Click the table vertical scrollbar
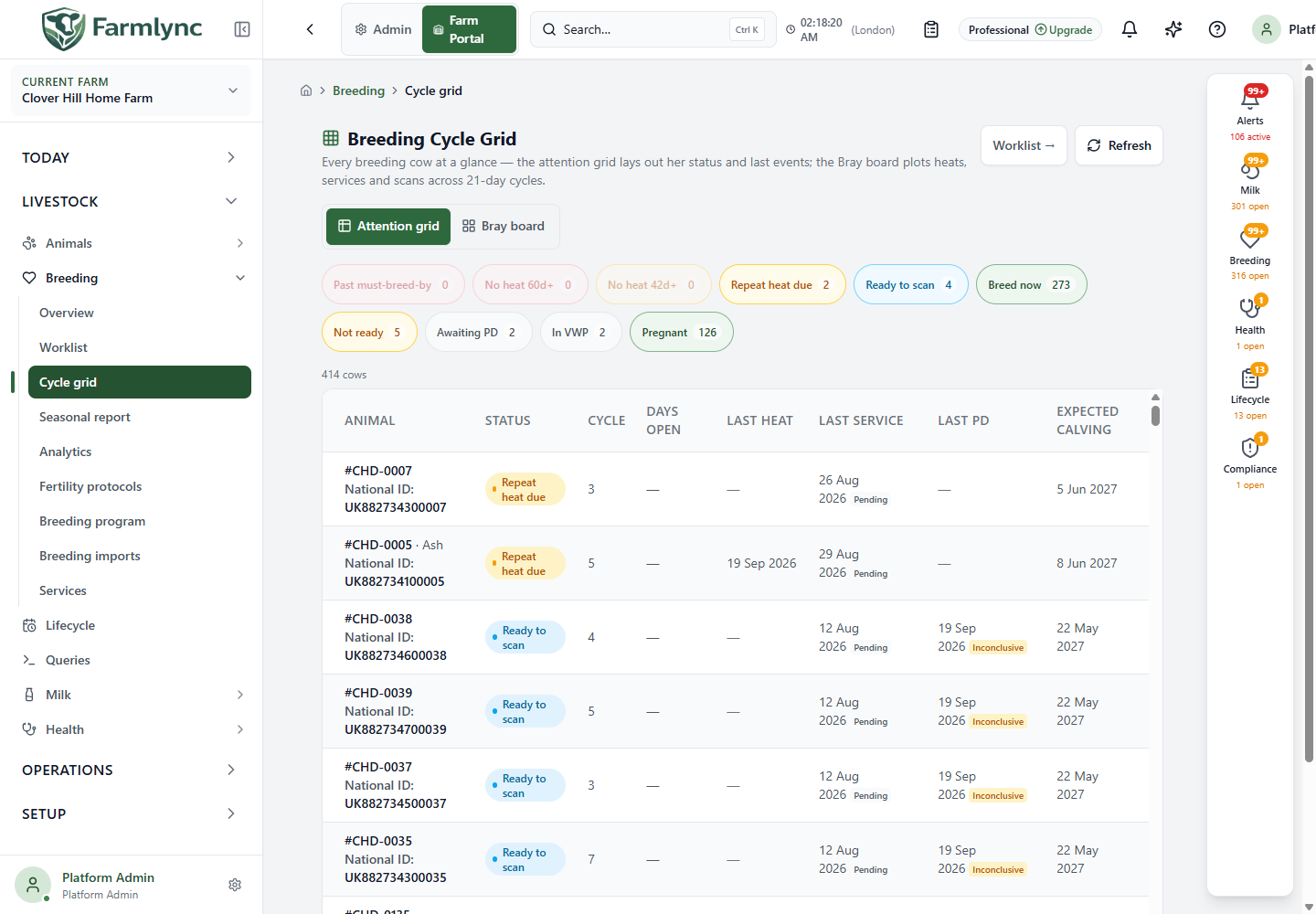This screenshot has height=914, width=1316. pyautogui.click(x=1155, y=416)
